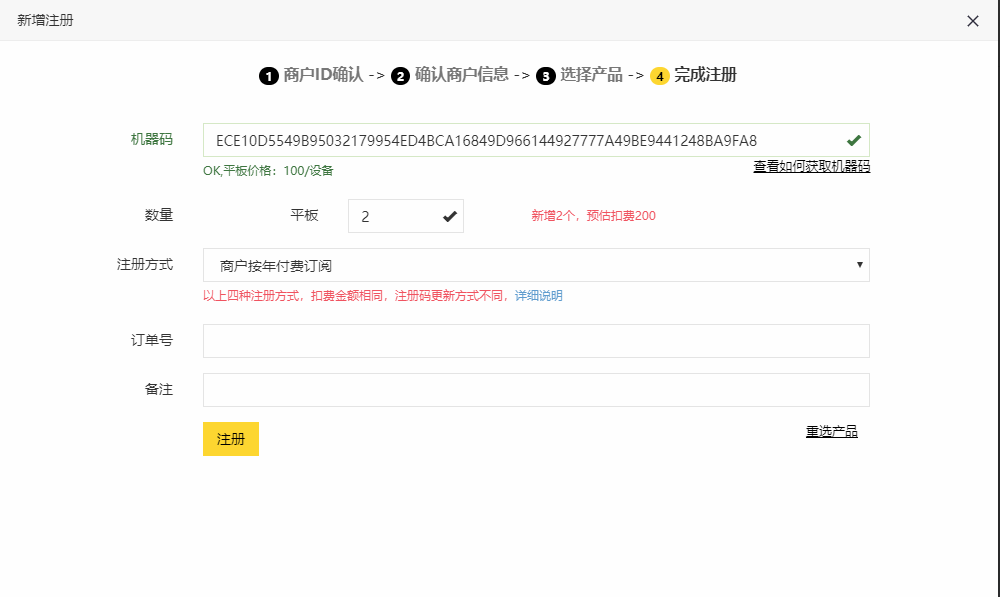Click step 1 circle icon 商户ID确认

(x=268, y=77)
